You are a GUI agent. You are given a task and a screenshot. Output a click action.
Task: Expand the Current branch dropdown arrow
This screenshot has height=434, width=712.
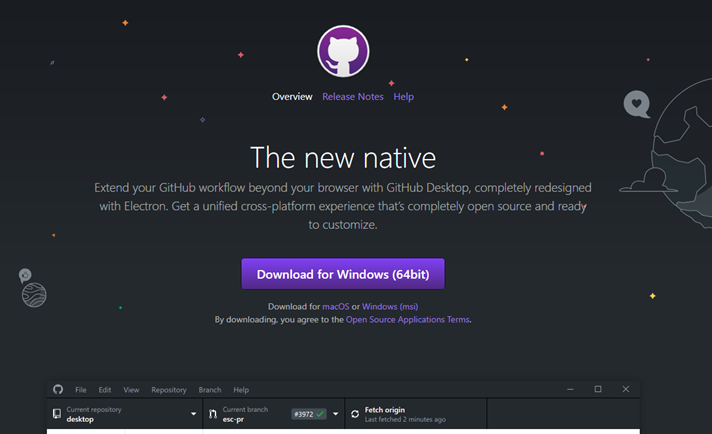click(336, 414)
